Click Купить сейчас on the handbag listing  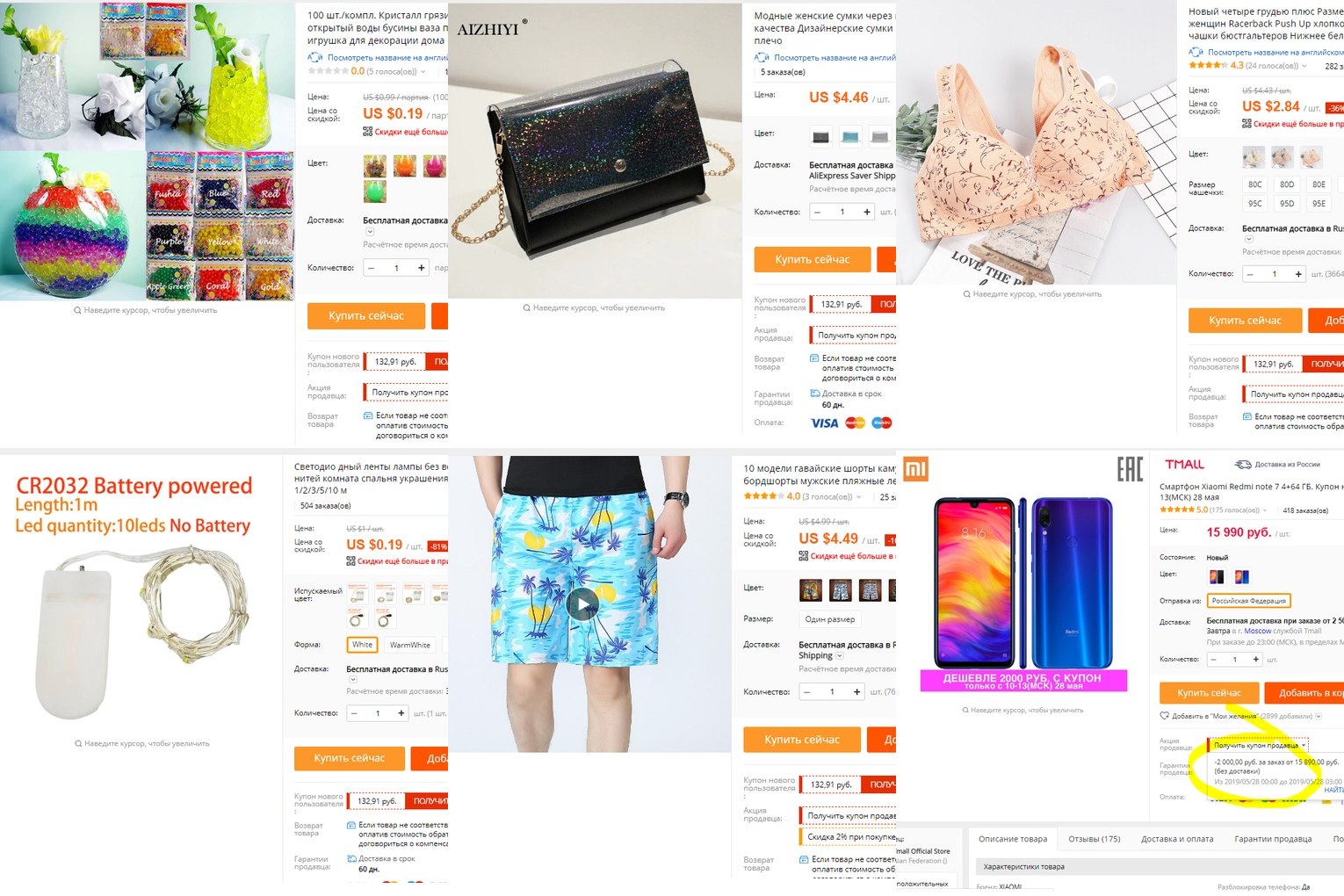(x=813, y=259)
